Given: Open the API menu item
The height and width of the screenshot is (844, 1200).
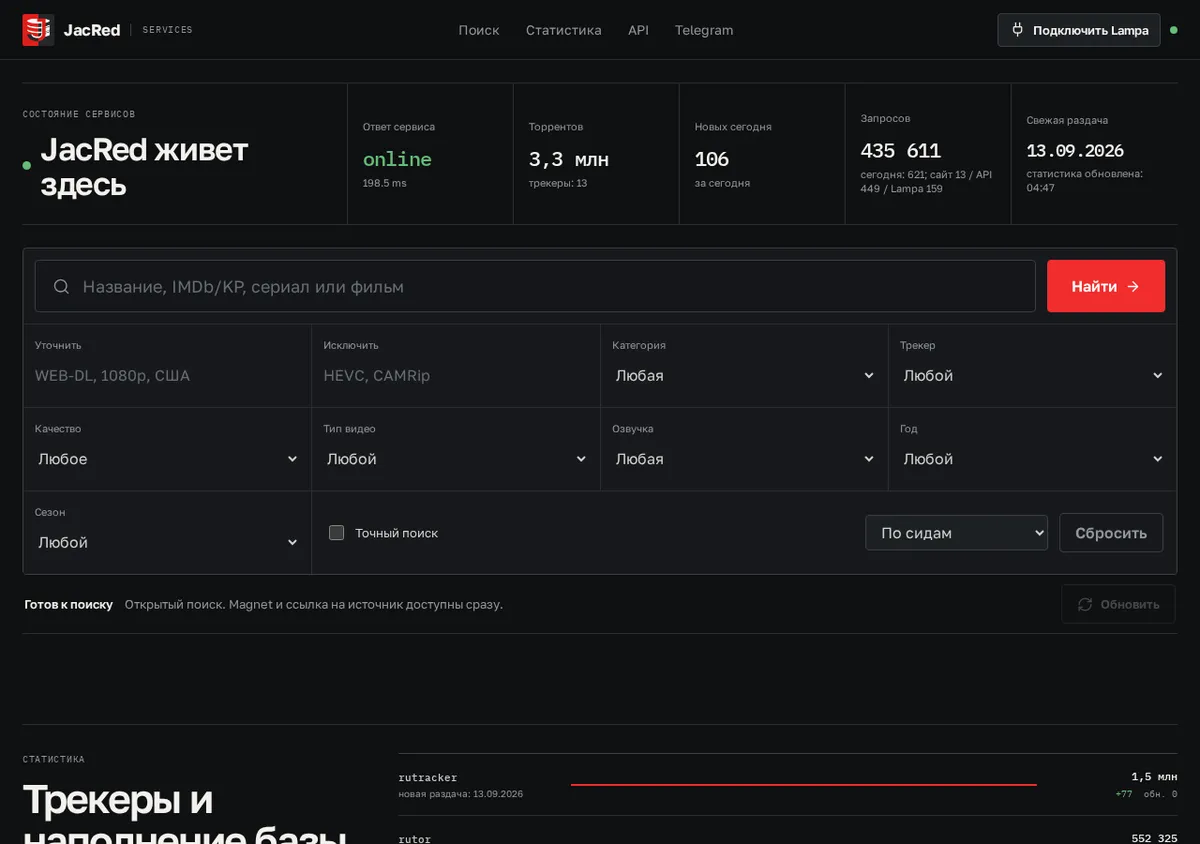Looking at the screenshot, I should [638, 30].
